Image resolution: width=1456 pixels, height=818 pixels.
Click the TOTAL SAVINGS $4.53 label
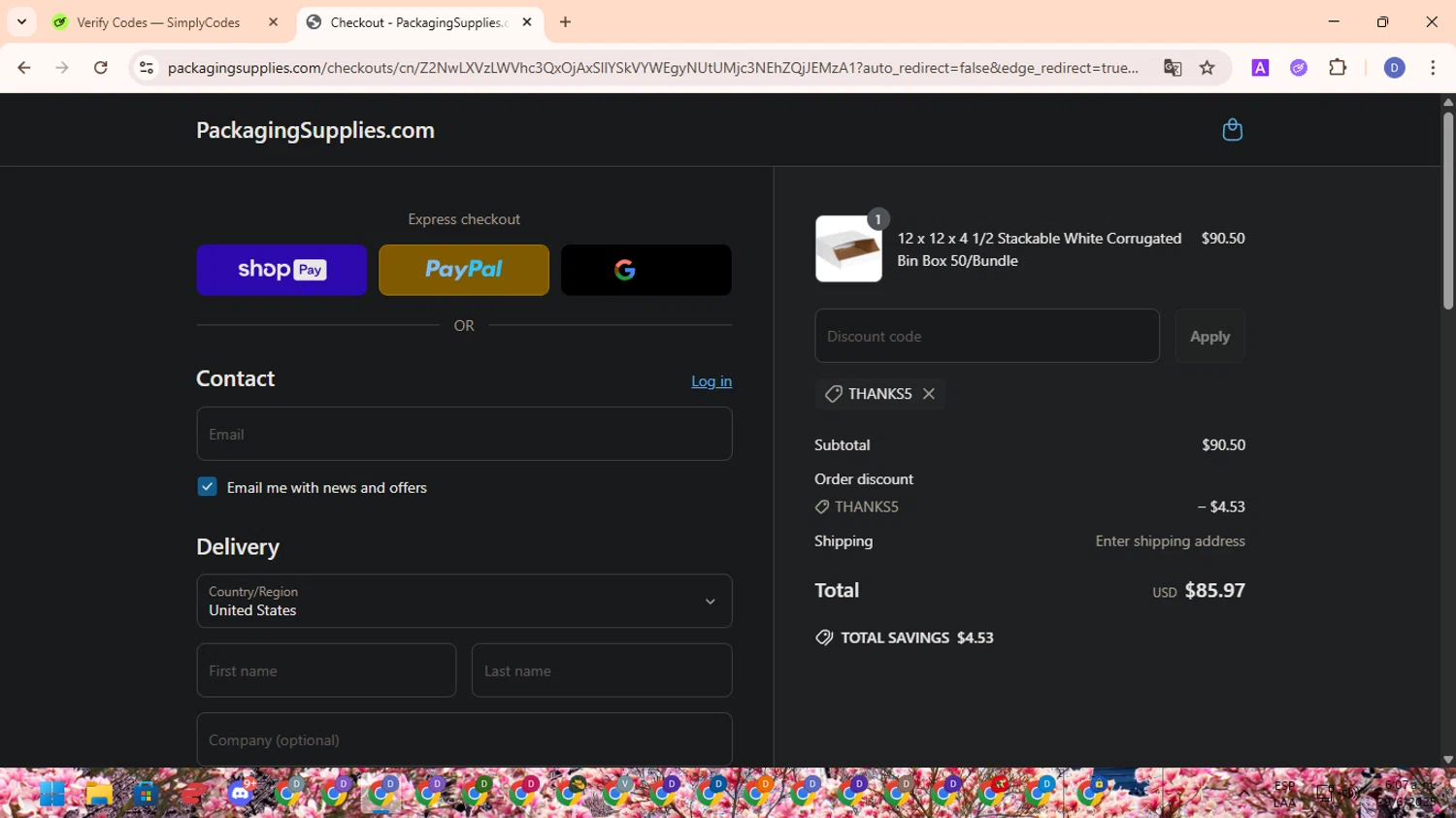click(916, 638)
